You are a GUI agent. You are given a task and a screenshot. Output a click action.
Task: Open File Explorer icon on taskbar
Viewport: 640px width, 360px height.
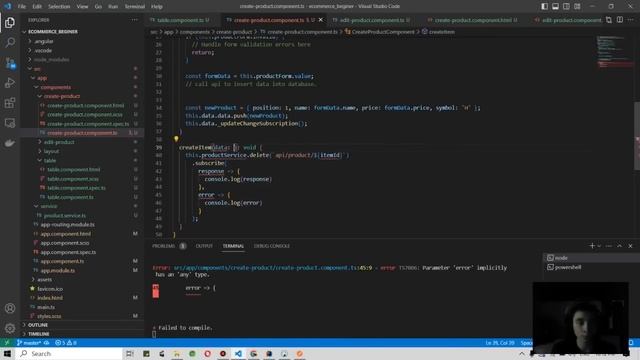[x=177, y=353]
